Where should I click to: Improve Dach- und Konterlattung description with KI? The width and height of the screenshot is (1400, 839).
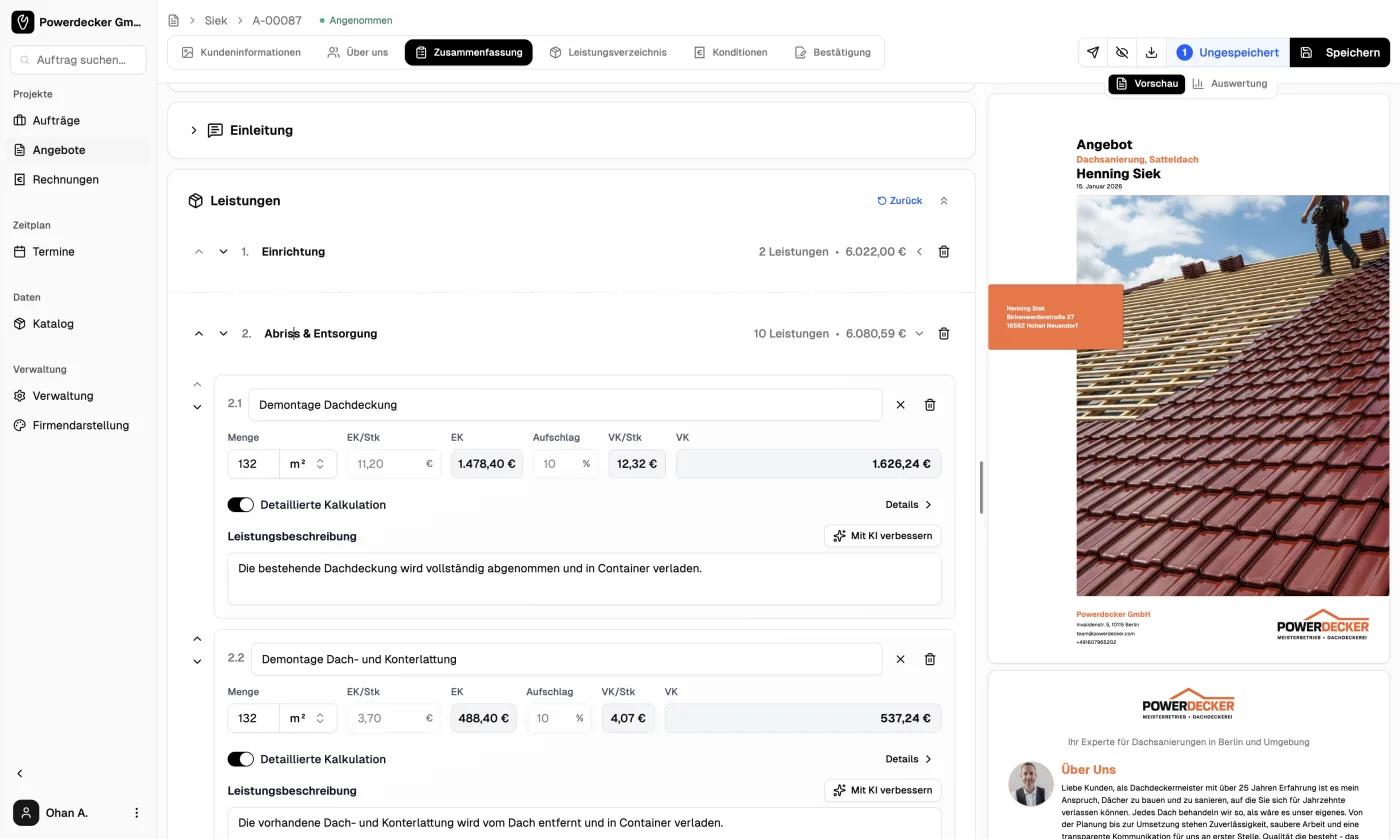click(x=883, y=790)
